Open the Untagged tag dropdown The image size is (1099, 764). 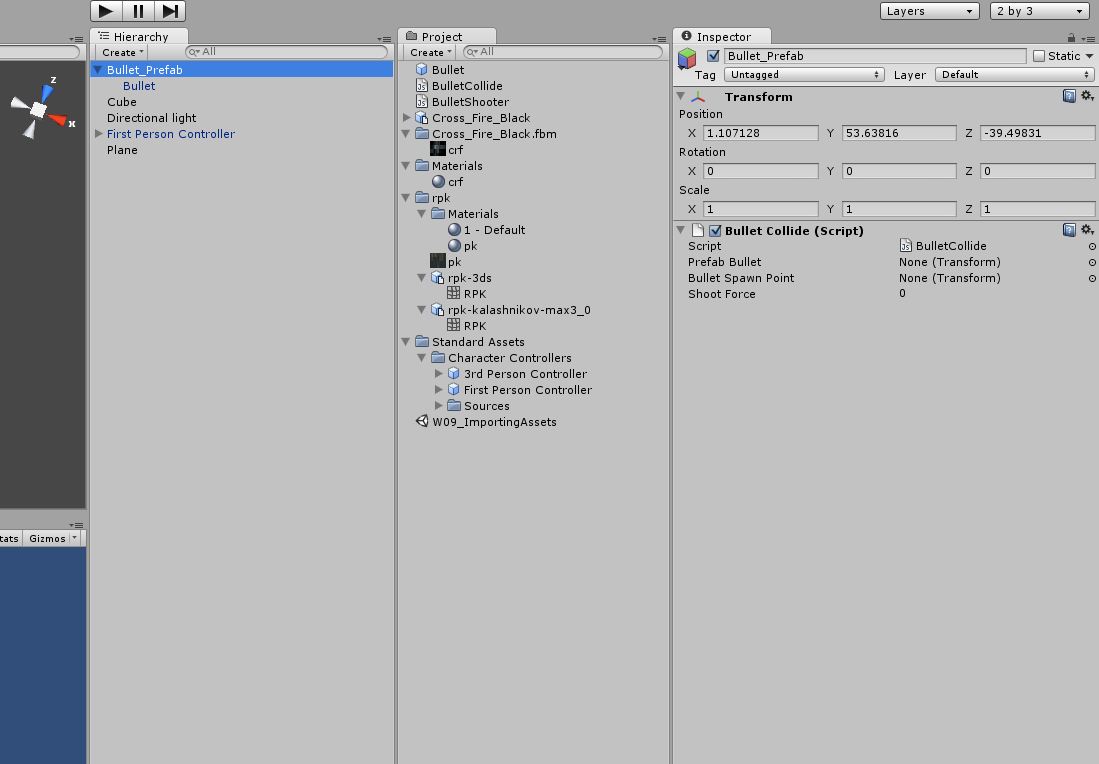click(804, 74)
